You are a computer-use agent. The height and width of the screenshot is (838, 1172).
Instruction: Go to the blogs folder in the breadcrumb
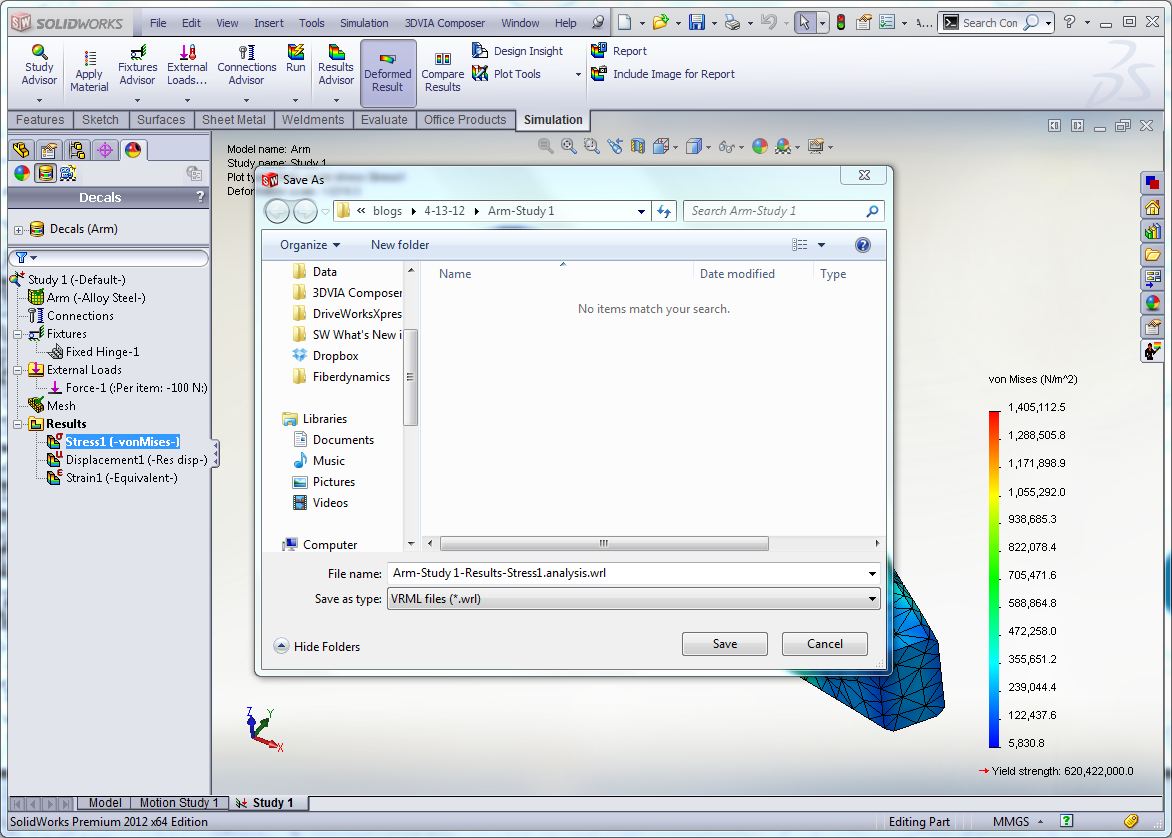[x=387, y=212]
